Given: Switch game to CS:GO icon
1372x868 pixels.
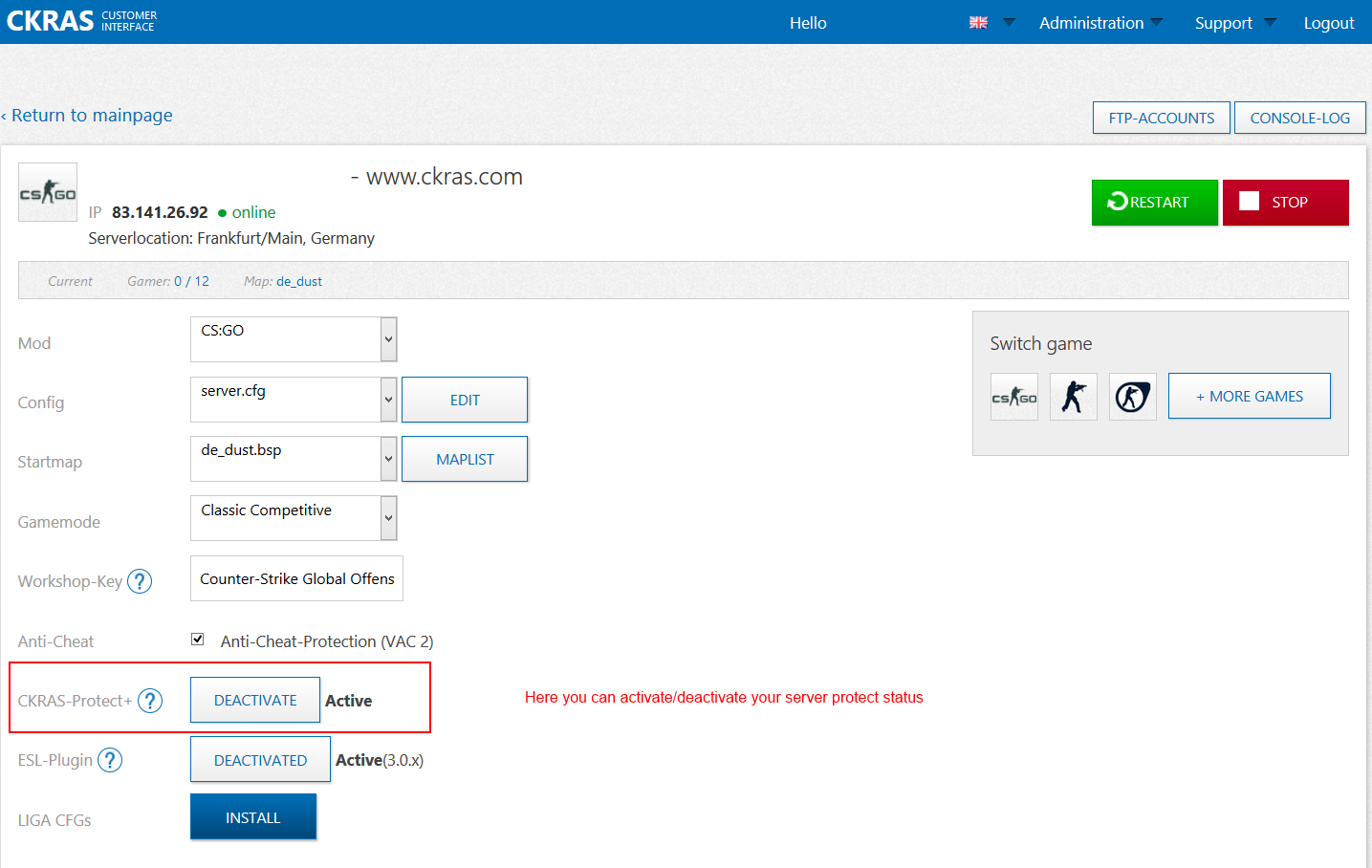Looking at the screenshot, I should click(1014, 397).
